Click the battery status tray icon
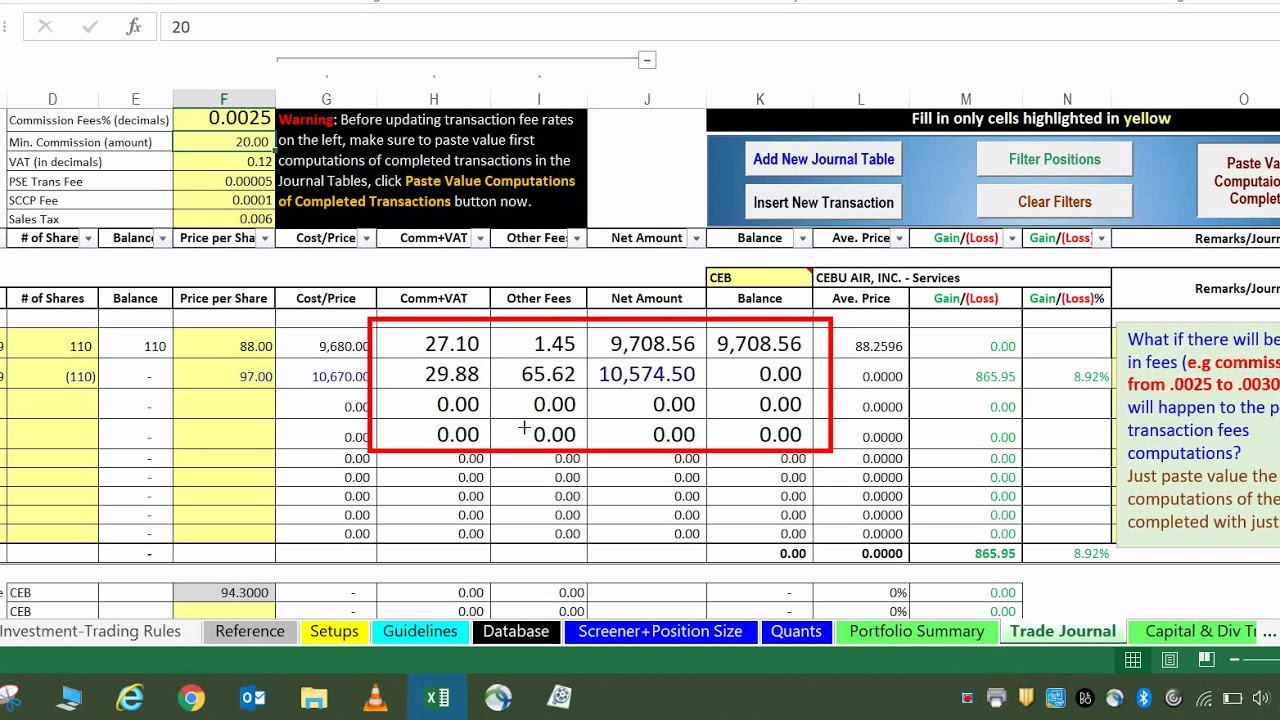1280x720 pixels. point(1233,698)
